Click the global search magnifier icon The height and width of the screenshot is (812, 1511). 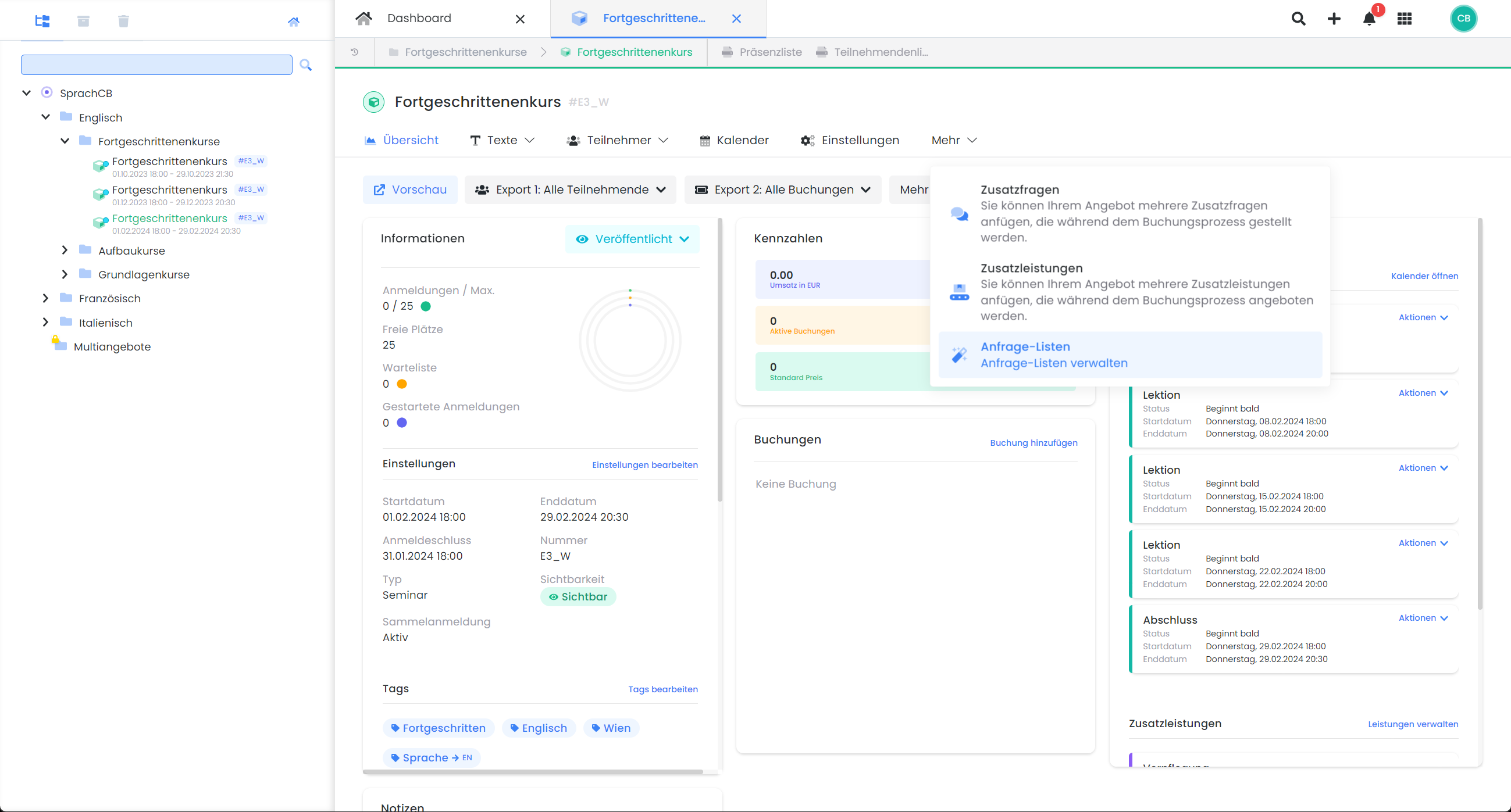click(x=1298, y=19)
